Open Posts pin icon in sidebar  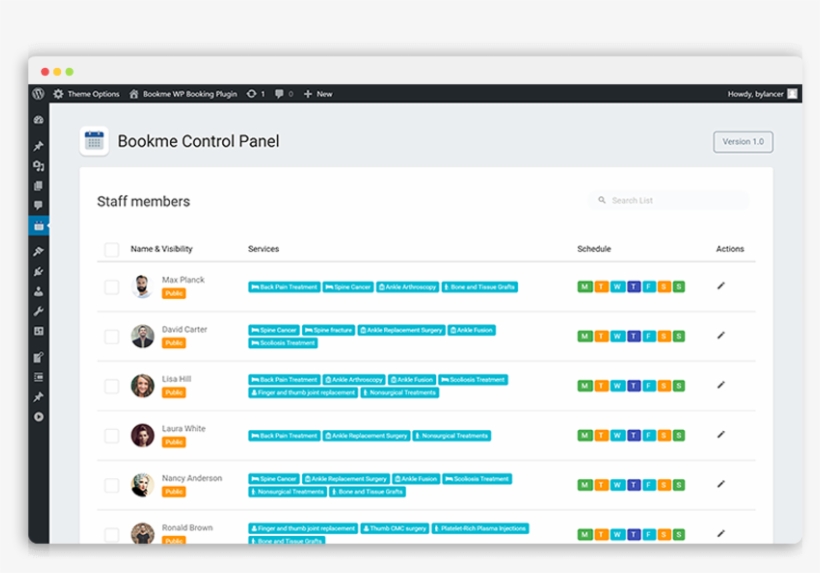[39, 146]
